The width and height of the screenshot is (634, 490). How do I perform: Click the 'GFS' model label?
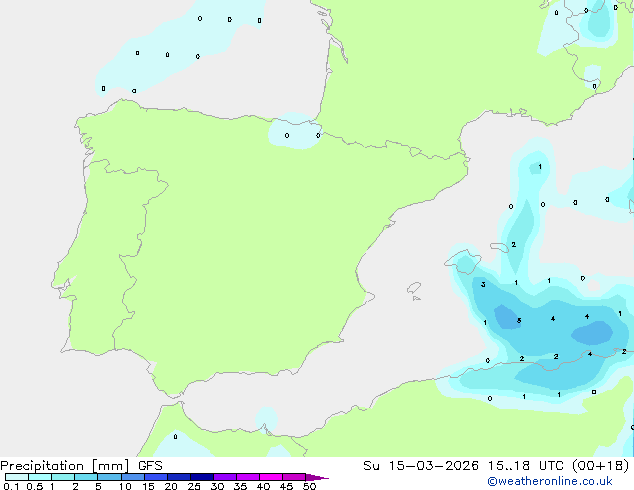coord(150,466)
